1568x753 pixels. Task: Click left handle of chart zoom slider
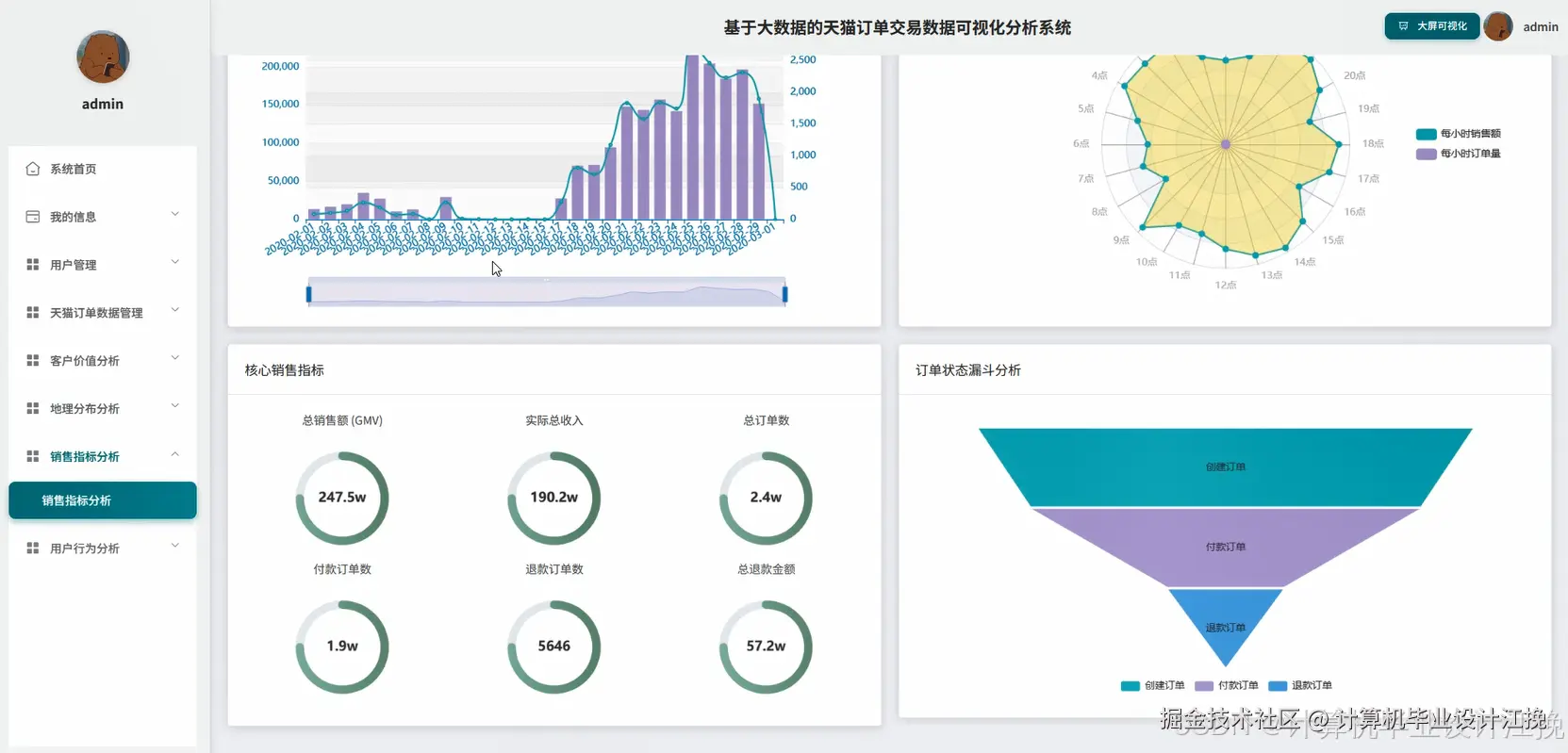[x=308, y=294]
